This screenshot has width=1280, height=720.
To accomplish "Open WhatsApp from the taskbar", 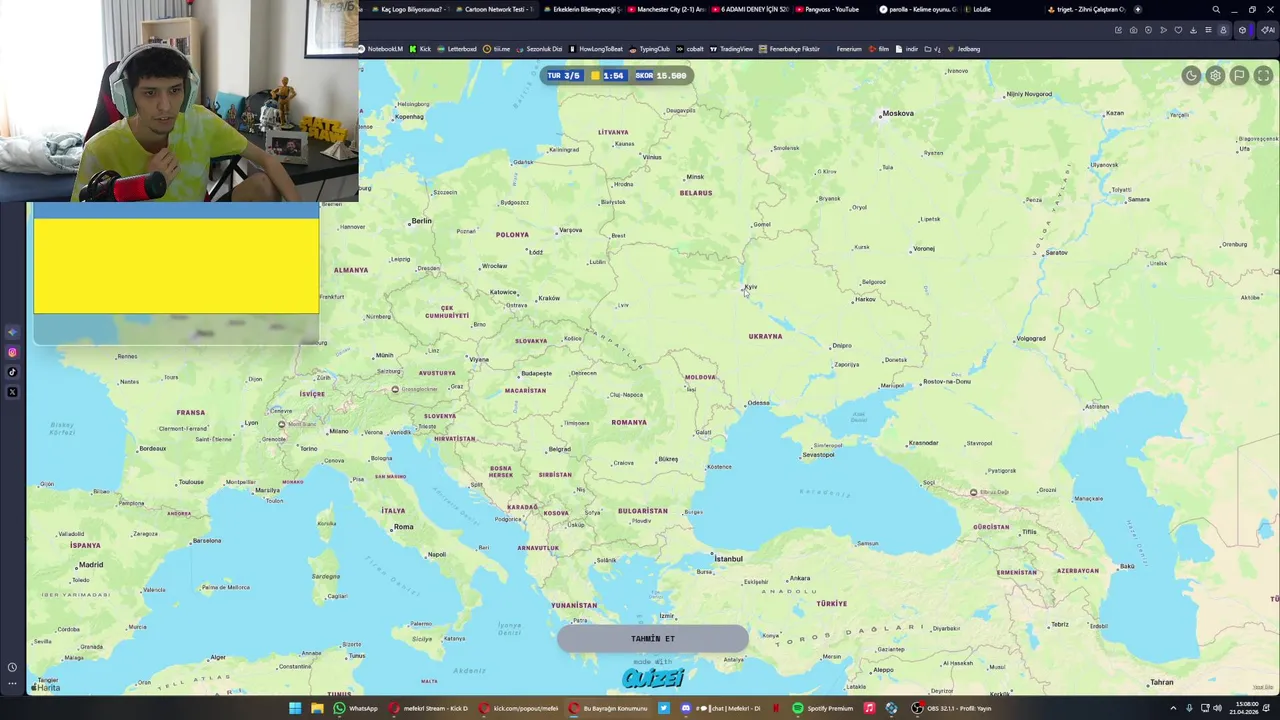I will point(356,708).
